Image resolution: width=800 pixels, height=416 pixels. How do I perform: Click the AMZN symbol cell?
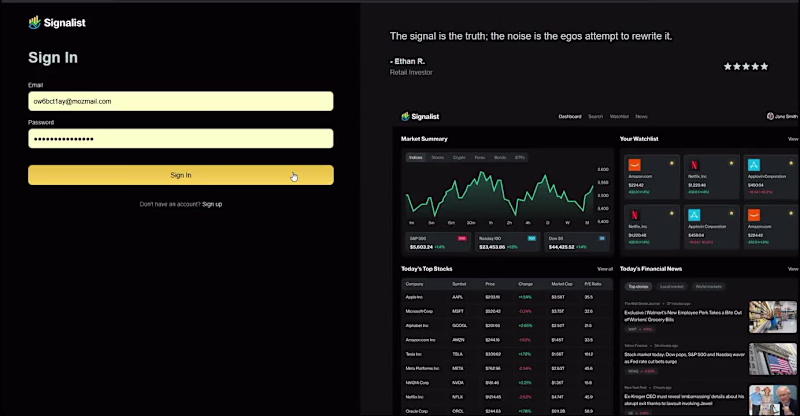pos(458,340)
